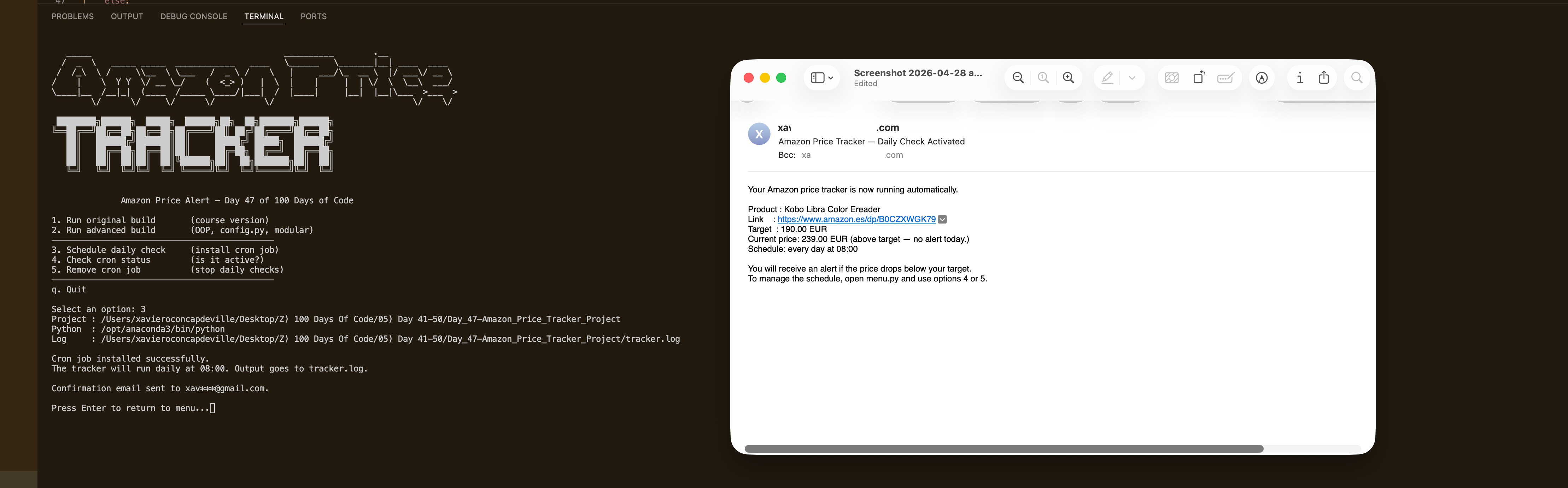Click the Screenshot 2026-04-28 window title

[x=918, y=73]
